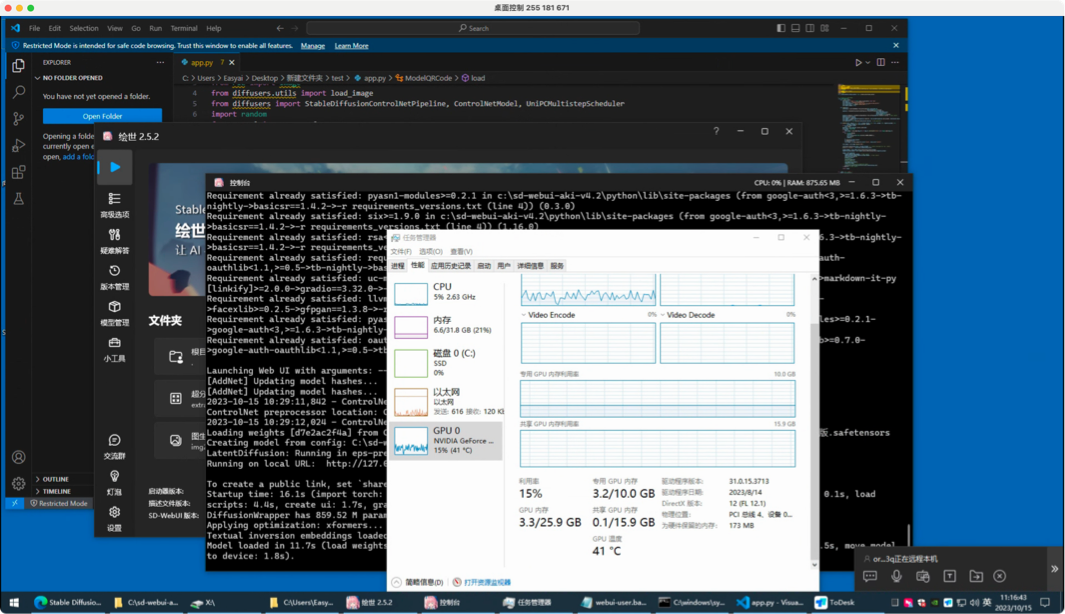Open Explorer views more actions ellipsis

pyautogui.click(x=160, y=62)
